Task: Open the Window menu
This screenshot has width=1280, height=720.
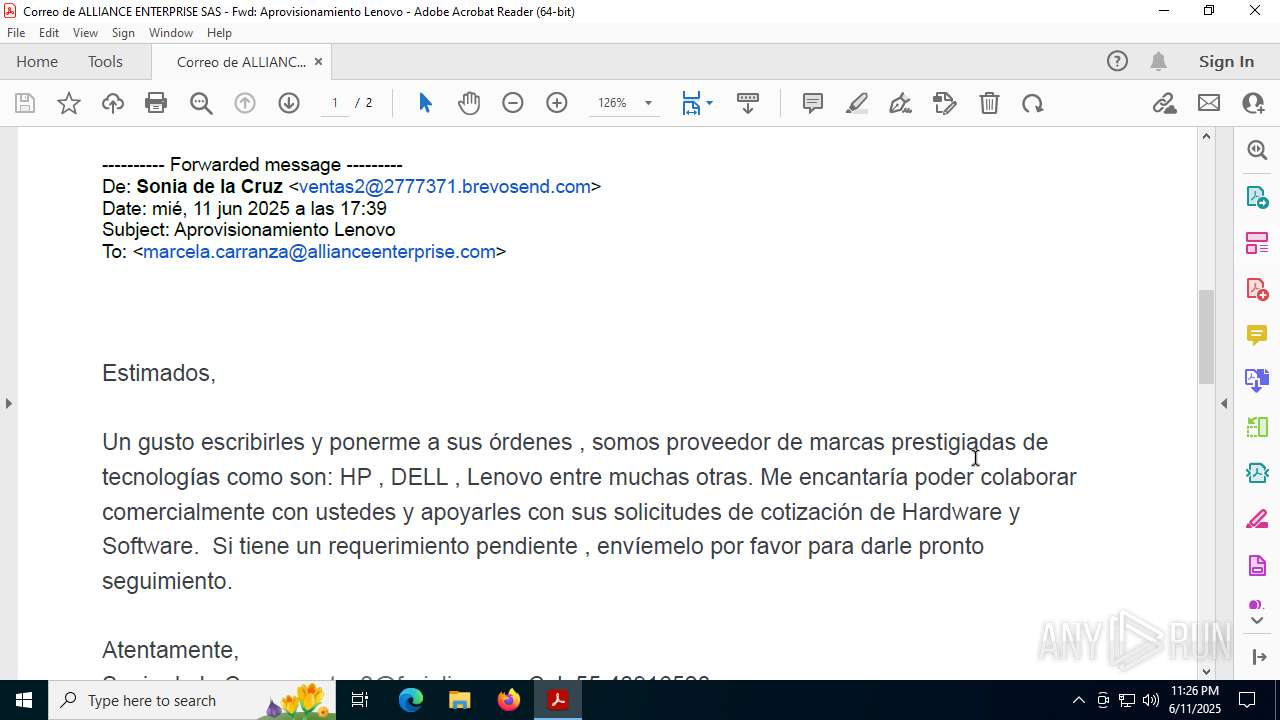Action: pos(171,33)
